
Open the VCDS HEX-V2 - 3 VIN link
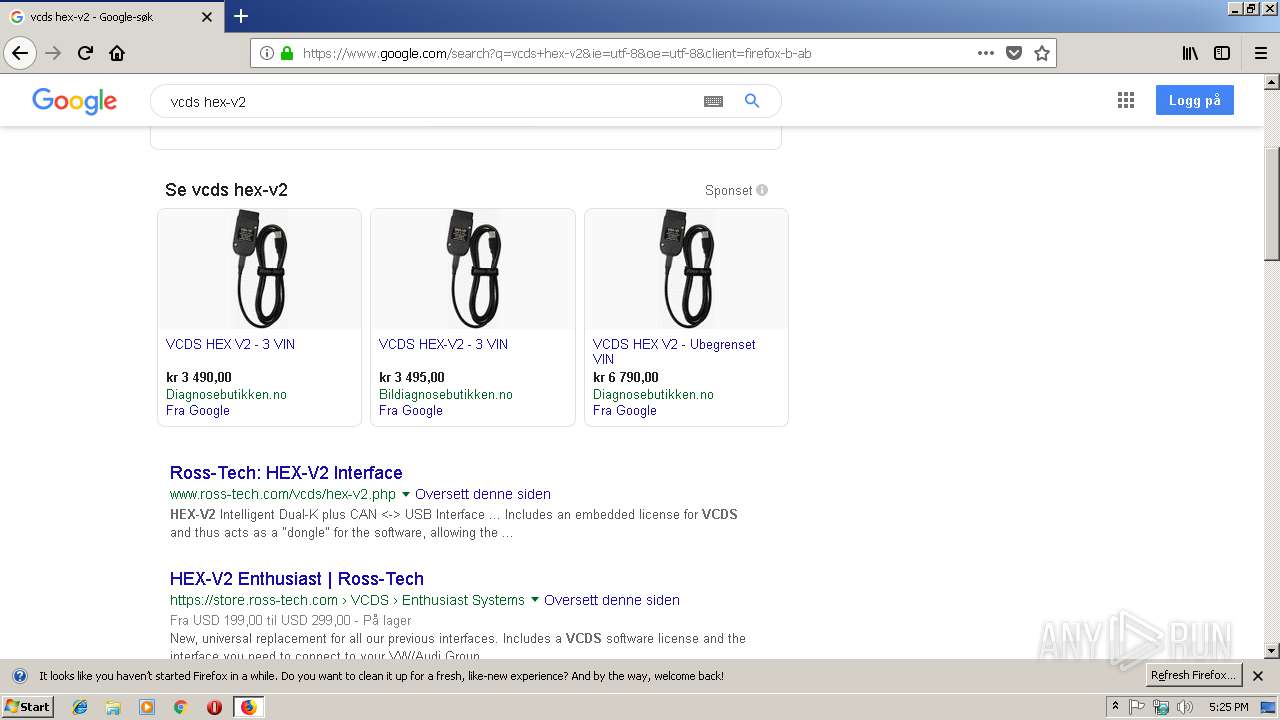tap(443, 344)
